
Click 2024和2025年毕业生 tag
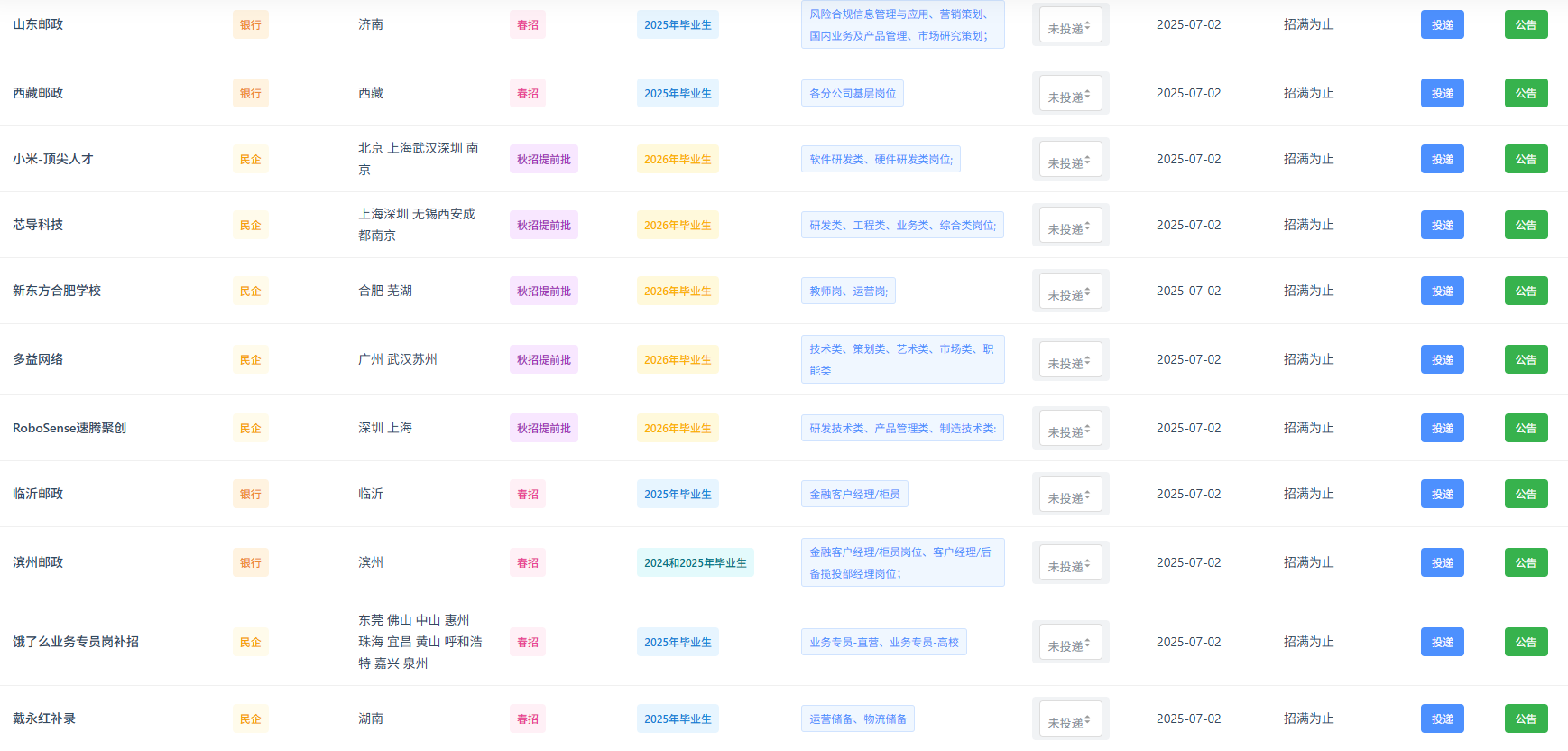point(696,562)
